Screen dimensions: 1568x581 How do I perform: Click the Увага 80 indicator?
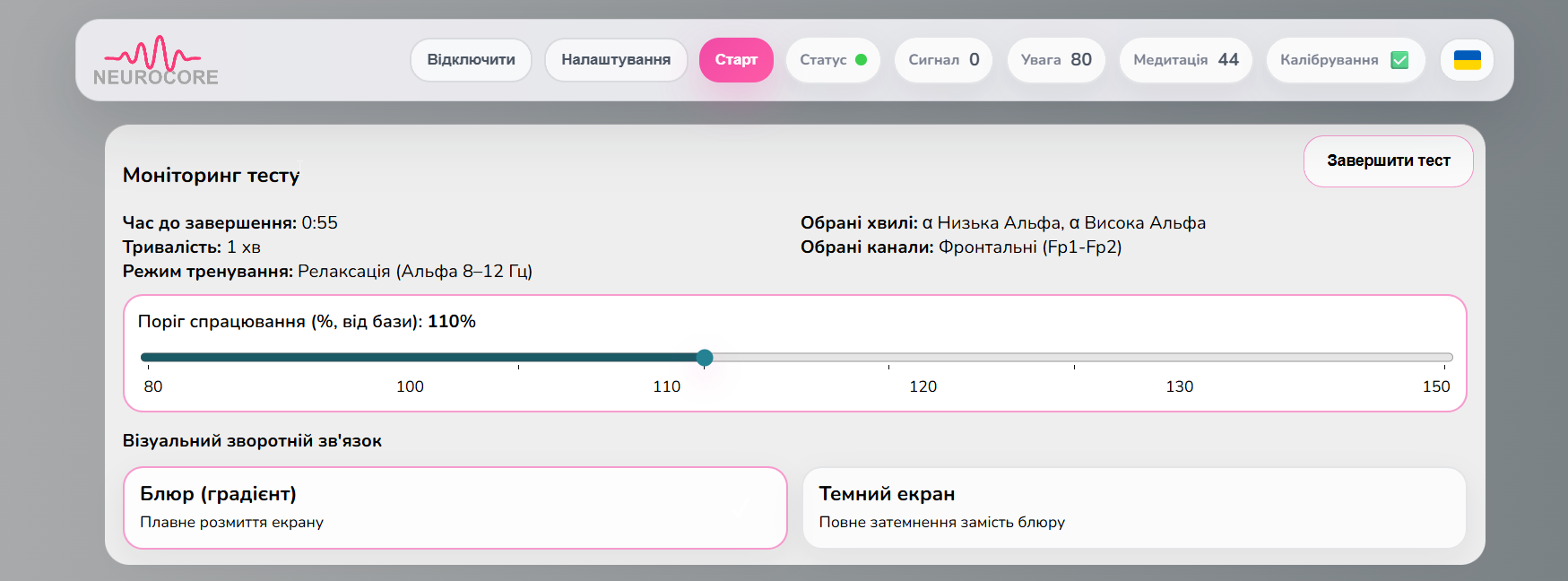1056,60
